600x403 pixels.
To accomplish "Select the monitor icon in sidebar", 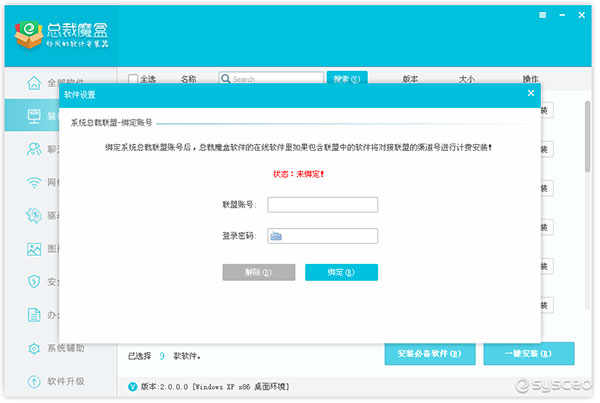I will pyautogui.click(x=34, y=116).
